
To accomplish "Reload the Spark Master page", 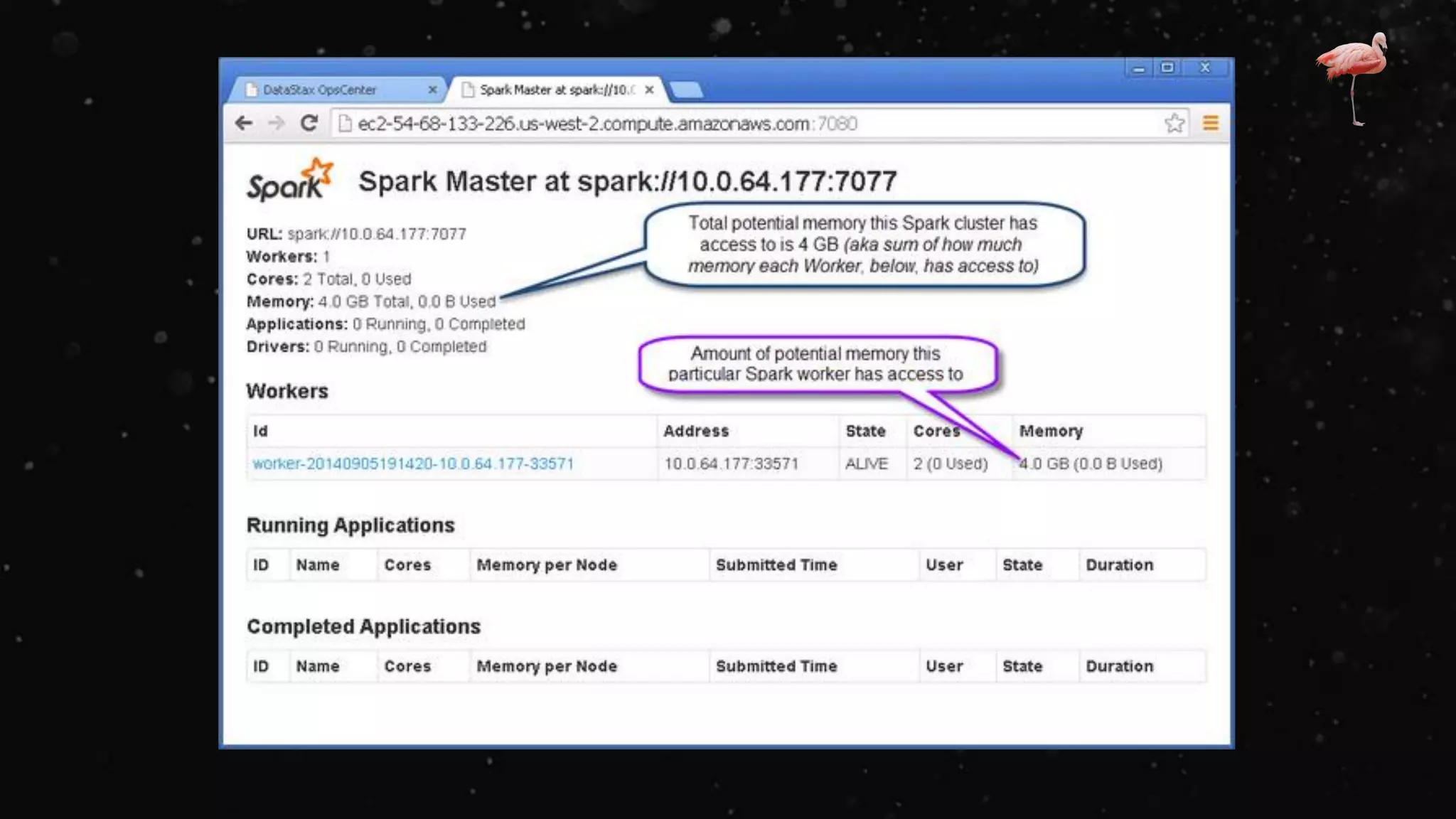I will [x=309, y=124].
